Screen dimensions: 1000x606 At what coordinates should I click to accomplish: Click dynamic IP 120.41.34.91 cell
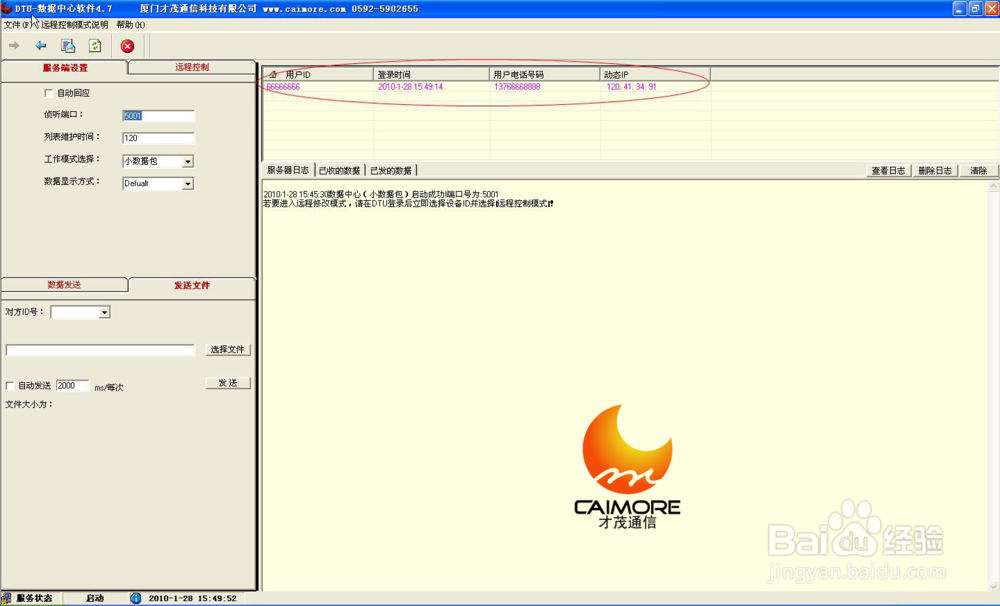(631, 87)
